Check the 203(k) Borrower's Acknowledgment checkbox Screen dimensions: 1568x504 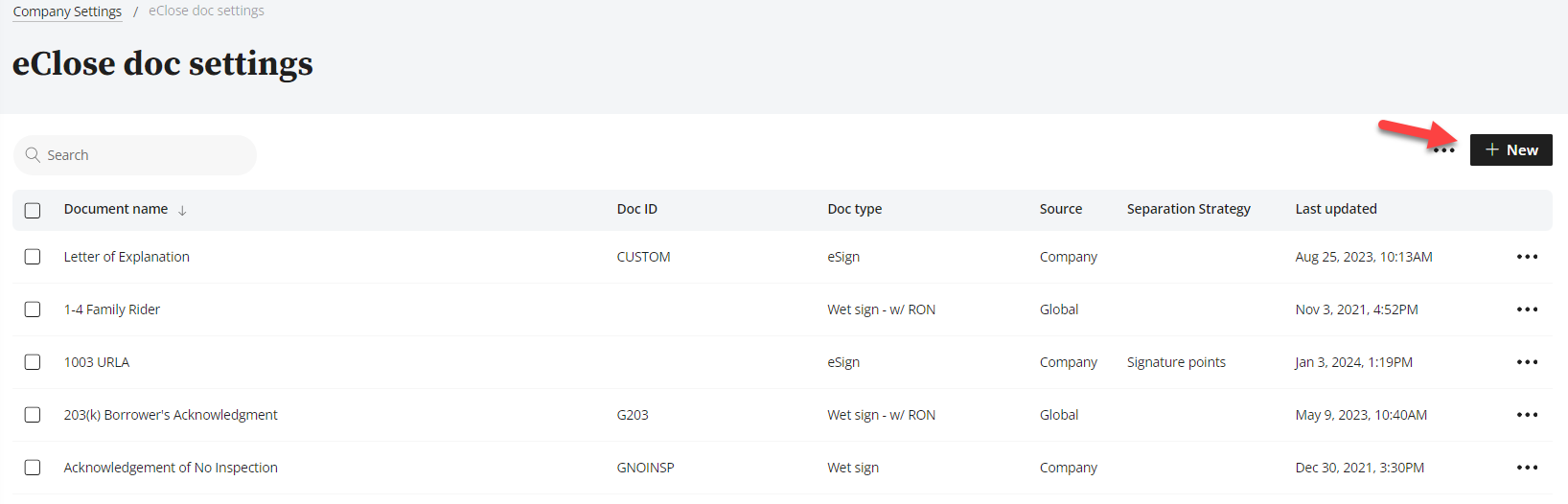point(33,415)
